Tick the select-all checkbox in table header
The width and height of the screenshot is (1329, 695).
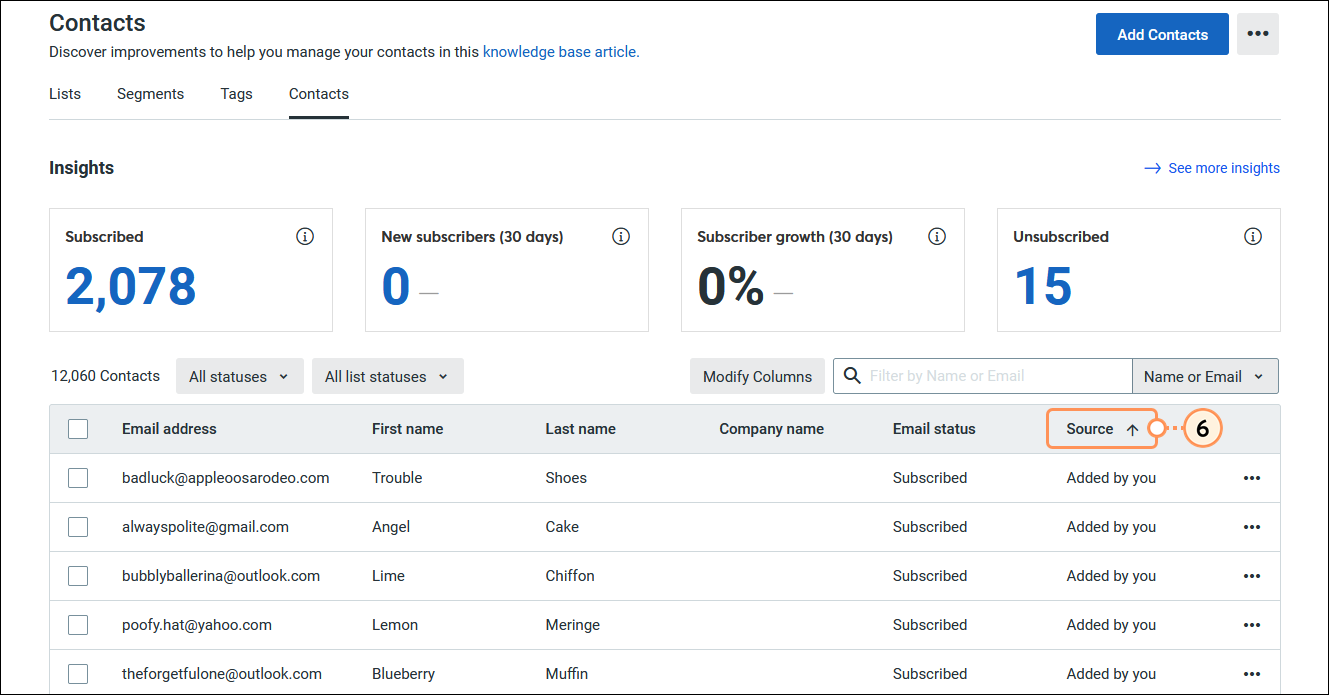click(78, 429)
